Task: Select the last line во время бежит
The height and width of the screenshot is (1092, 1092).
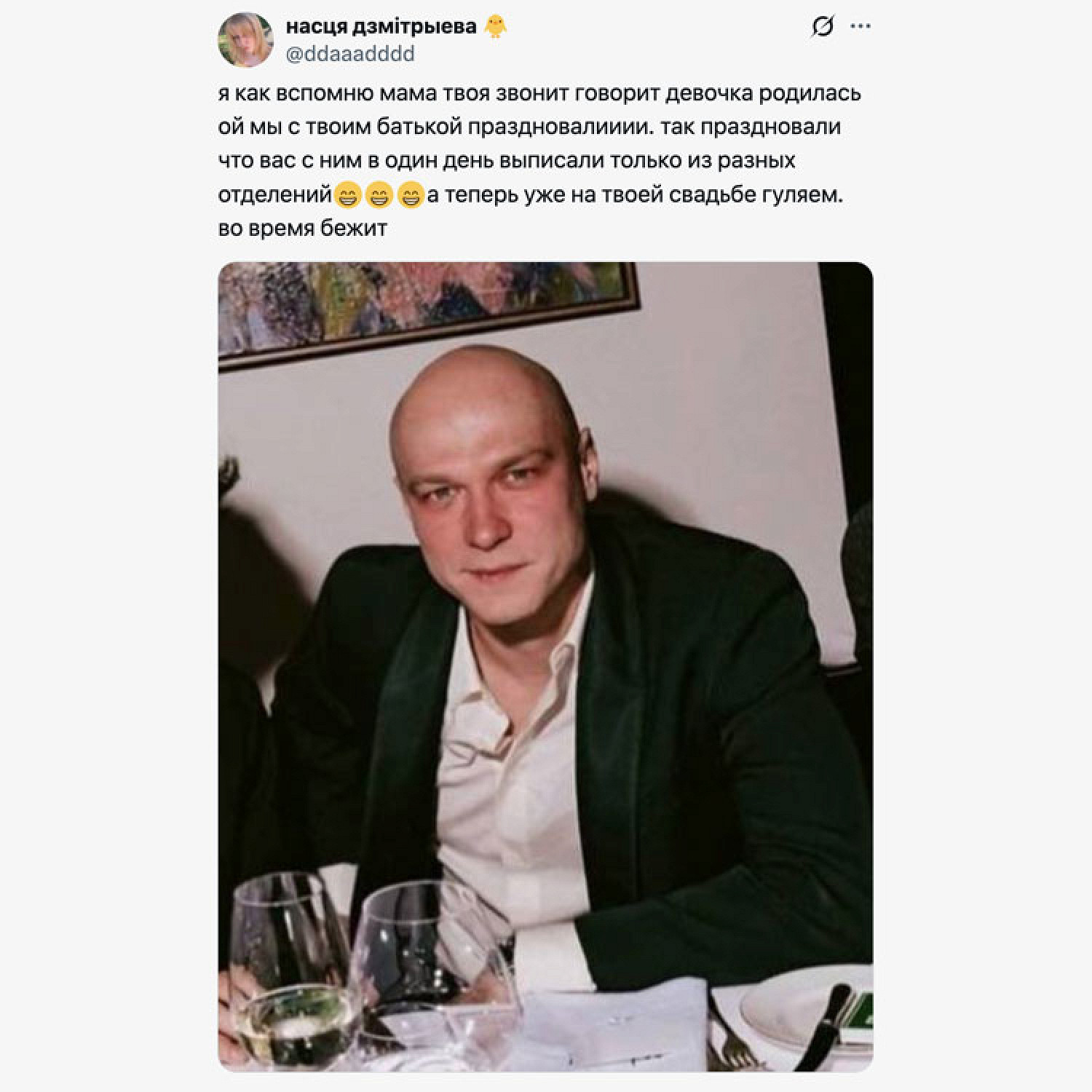Action: (302, 229)
